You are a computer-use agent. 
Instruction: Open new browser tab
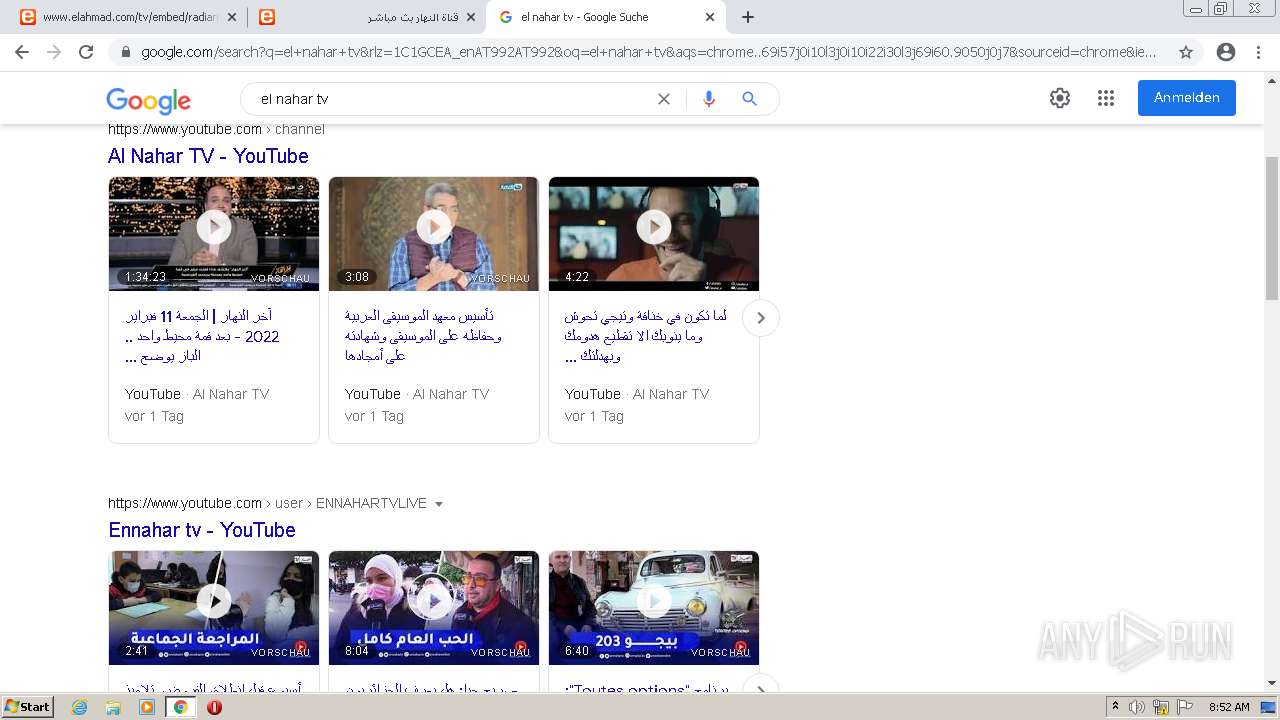(x=748, y=17)
